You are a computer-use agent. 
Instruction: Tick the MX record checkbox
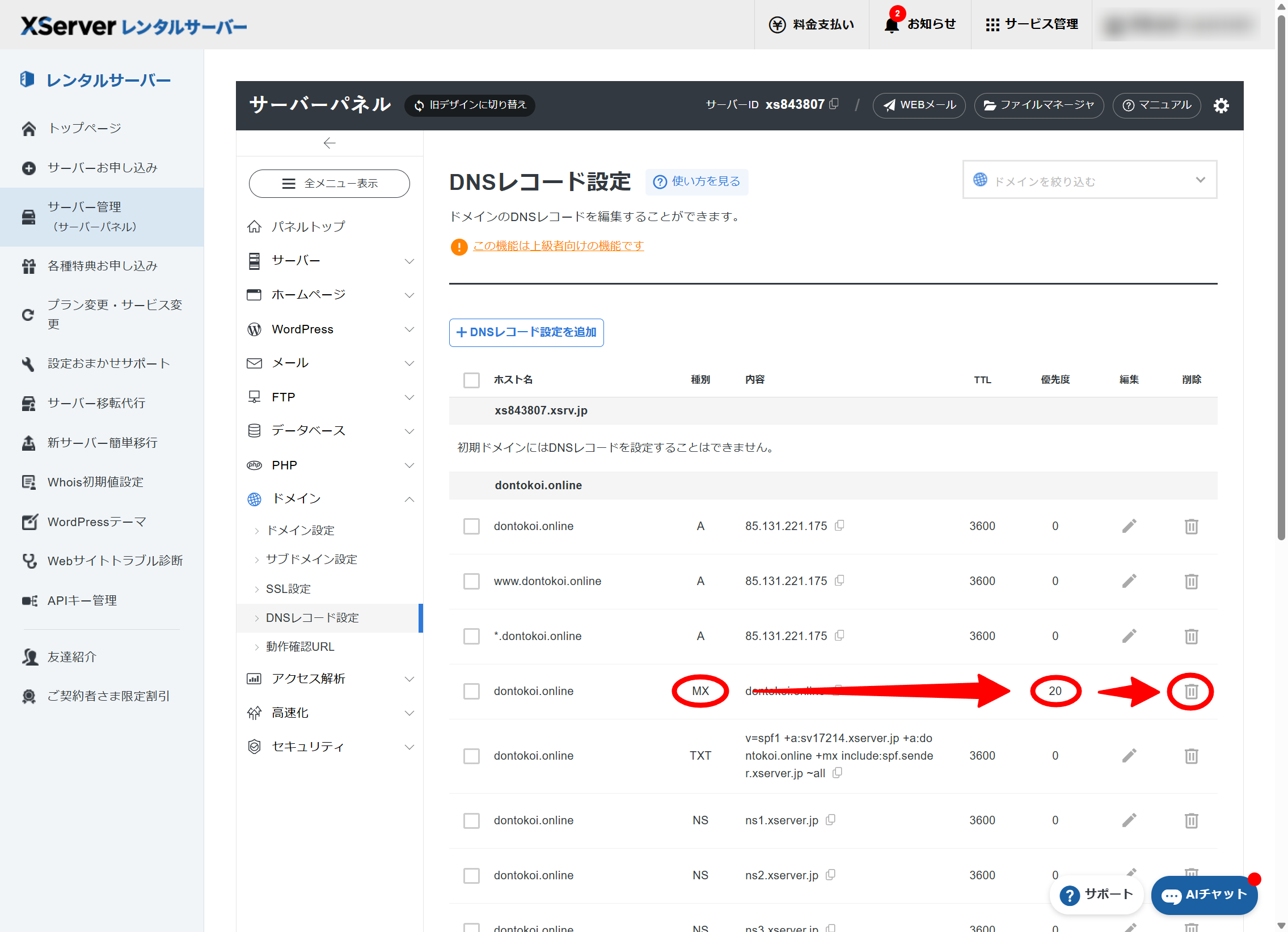click(471, 690)
